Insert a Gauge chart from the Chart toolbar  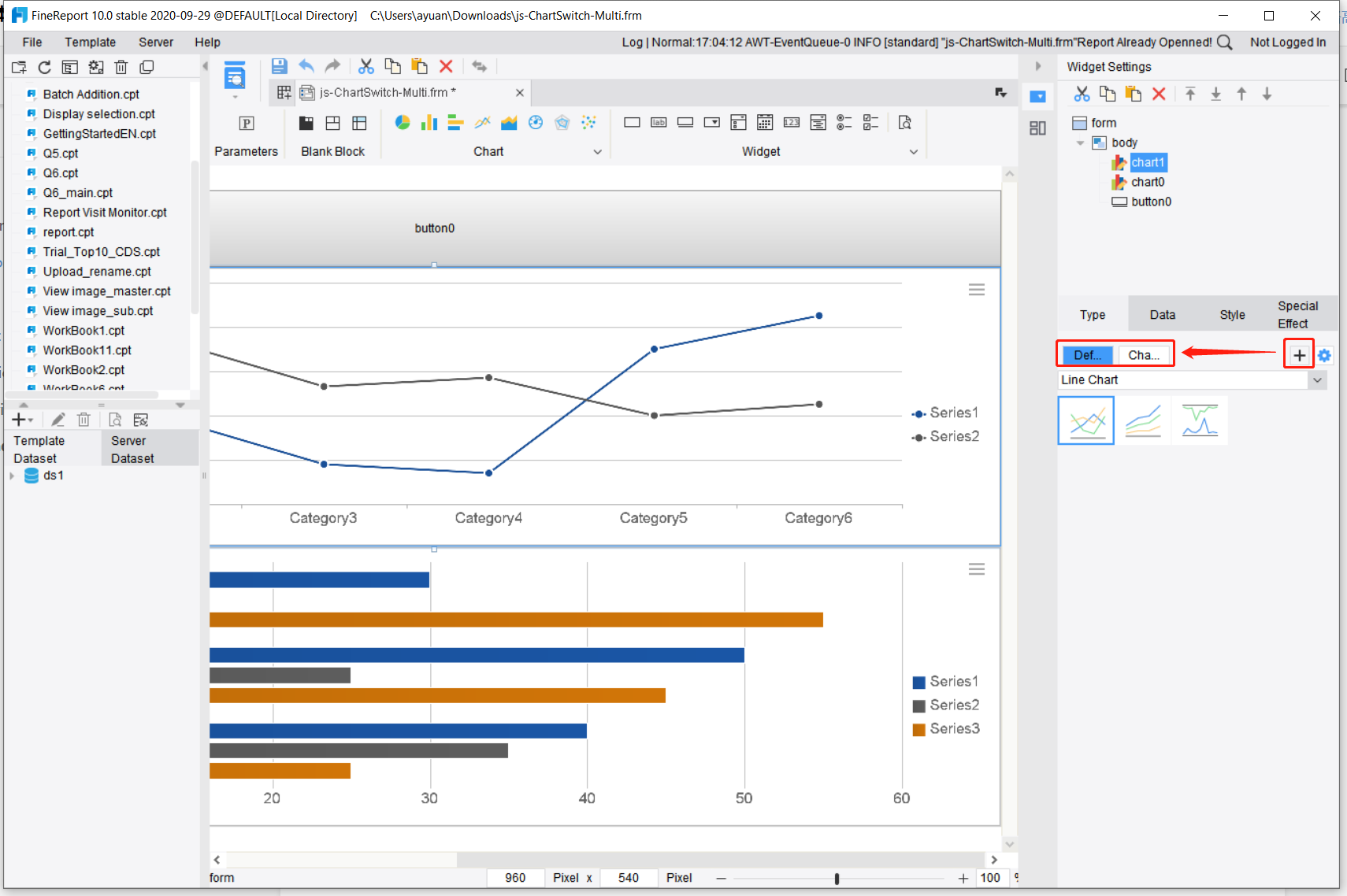click(x=536, y=123)
